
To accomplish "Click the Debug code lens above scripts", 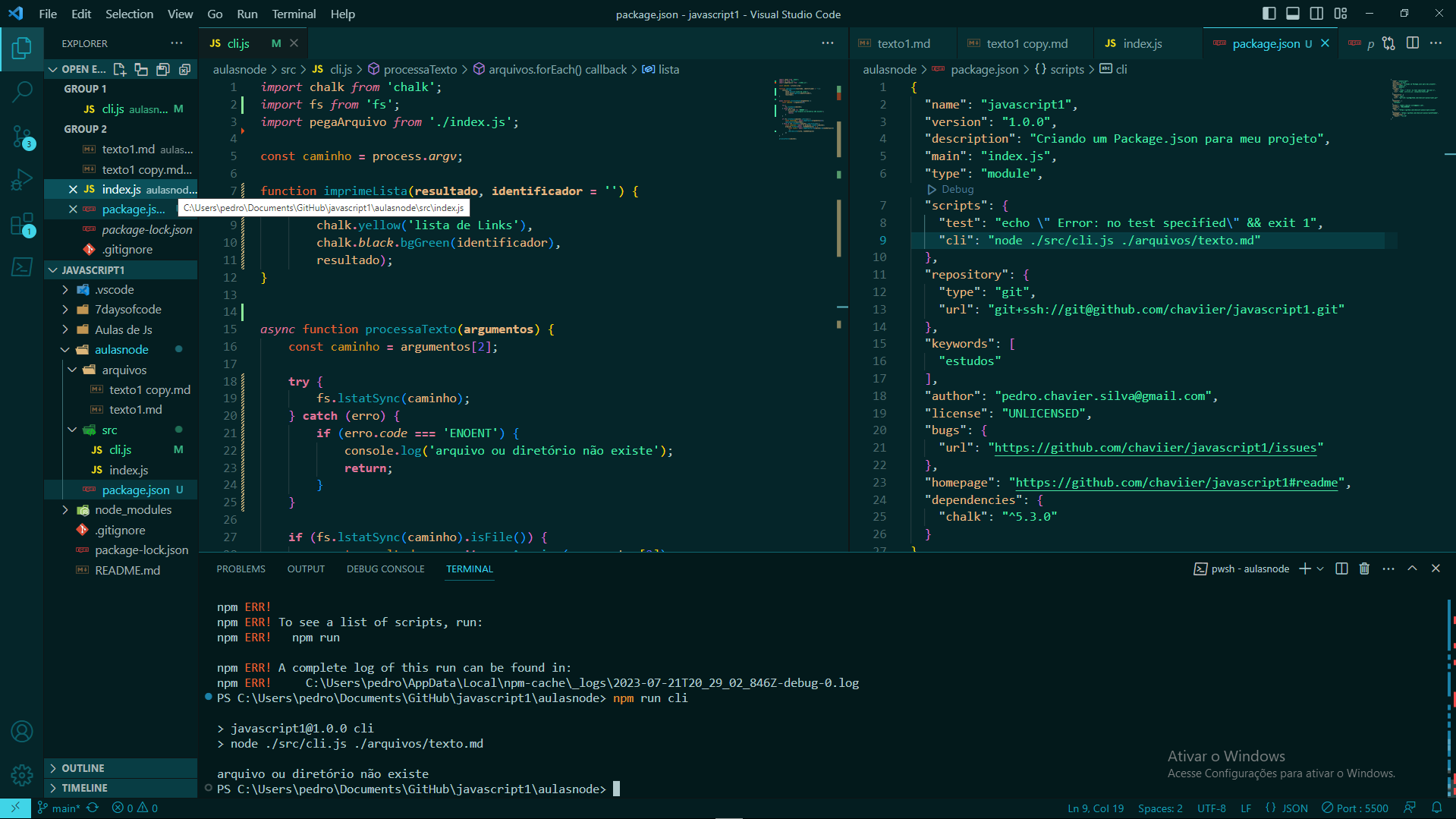I will point(951,189).
